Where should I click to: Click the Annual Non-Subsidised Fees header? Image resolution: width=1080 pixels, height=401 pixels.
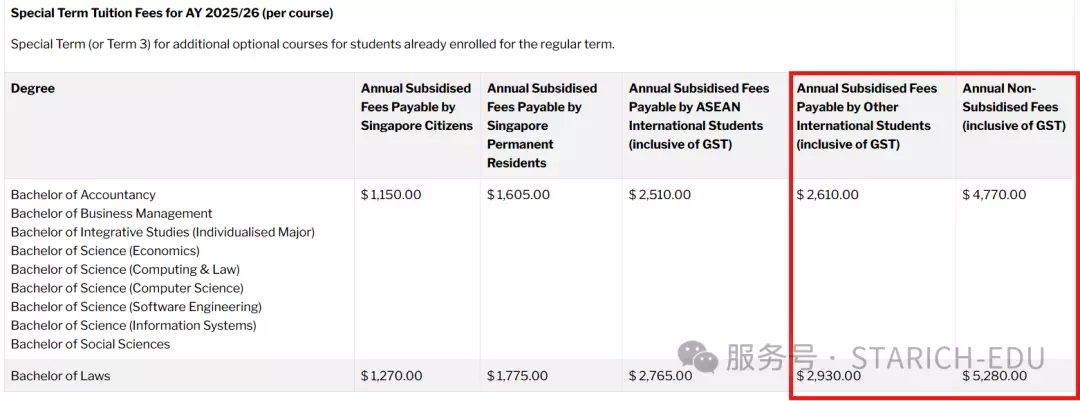tap(1014, 107)
